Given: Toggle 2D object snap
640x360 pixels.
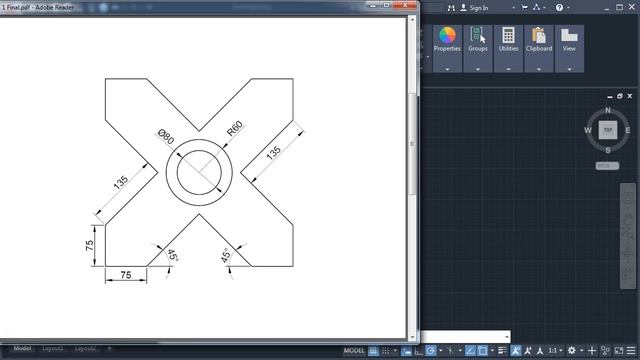Looking at the screenshot, I should (482, 350).
